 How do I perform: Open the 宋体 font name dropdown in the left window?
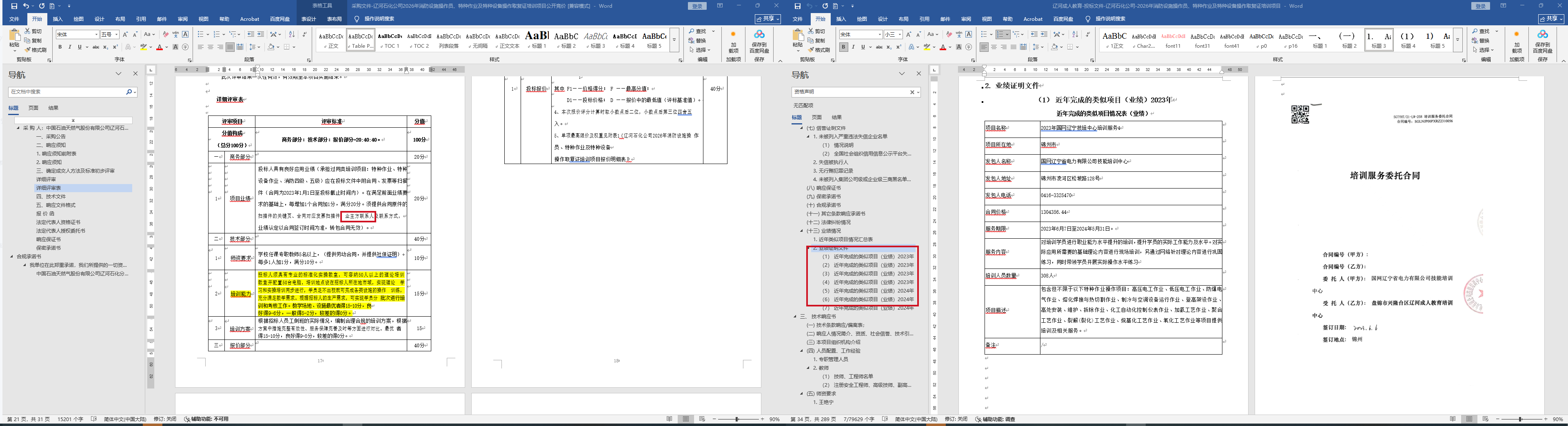(96, 35)
